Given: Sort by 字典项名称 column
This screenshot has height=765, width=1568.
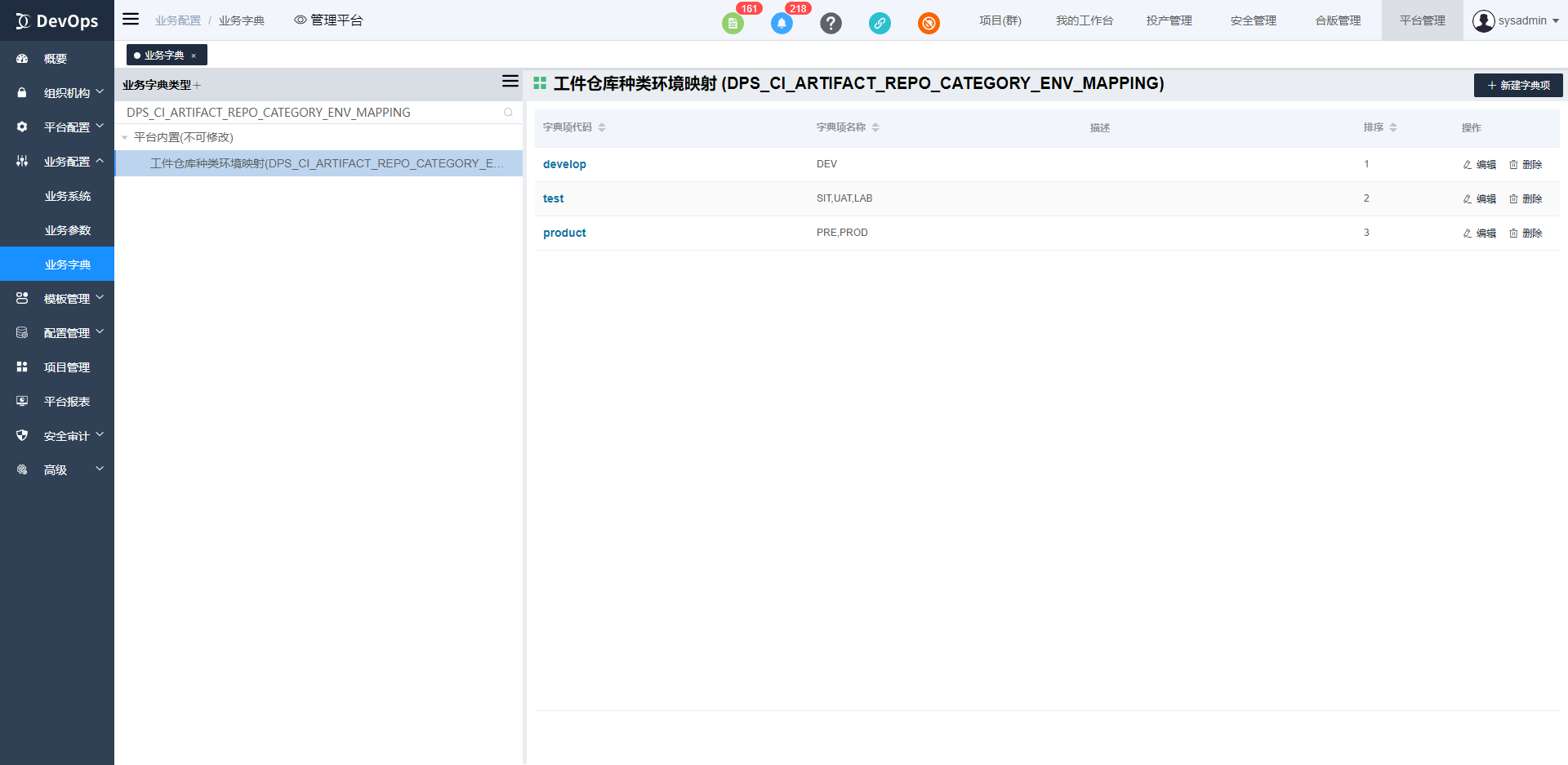Looking at the screenshot, I should tap(875, 127).
